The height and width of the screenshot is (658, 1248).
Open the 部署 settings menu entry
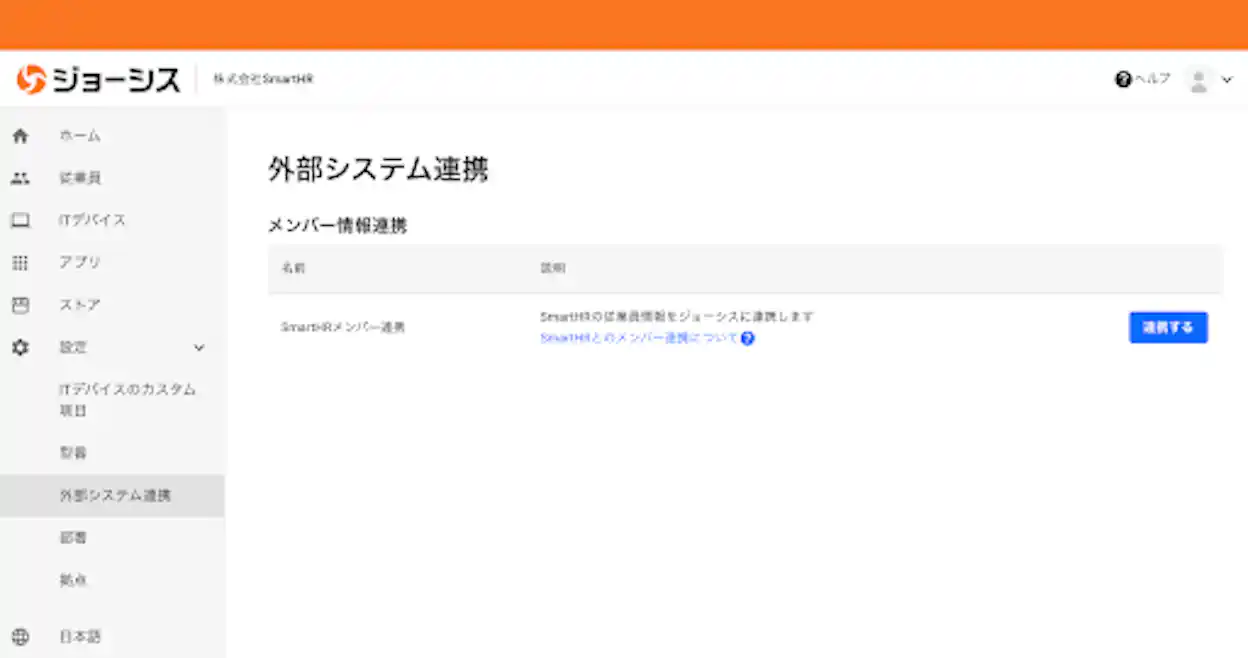click(75, 452)
